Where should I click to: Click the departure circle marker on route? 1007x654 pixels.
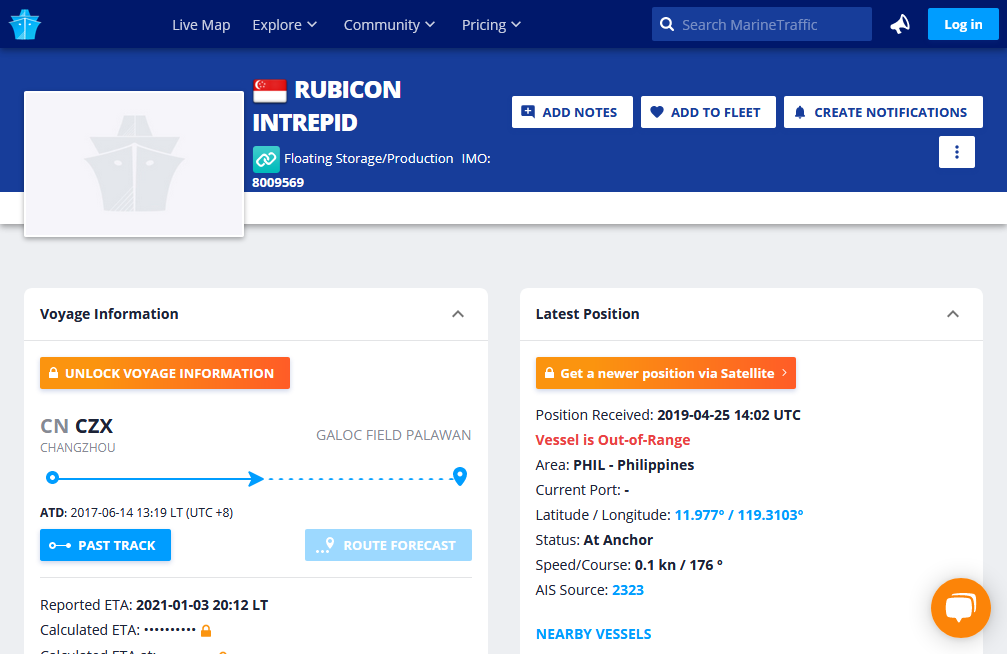(53, 477)
